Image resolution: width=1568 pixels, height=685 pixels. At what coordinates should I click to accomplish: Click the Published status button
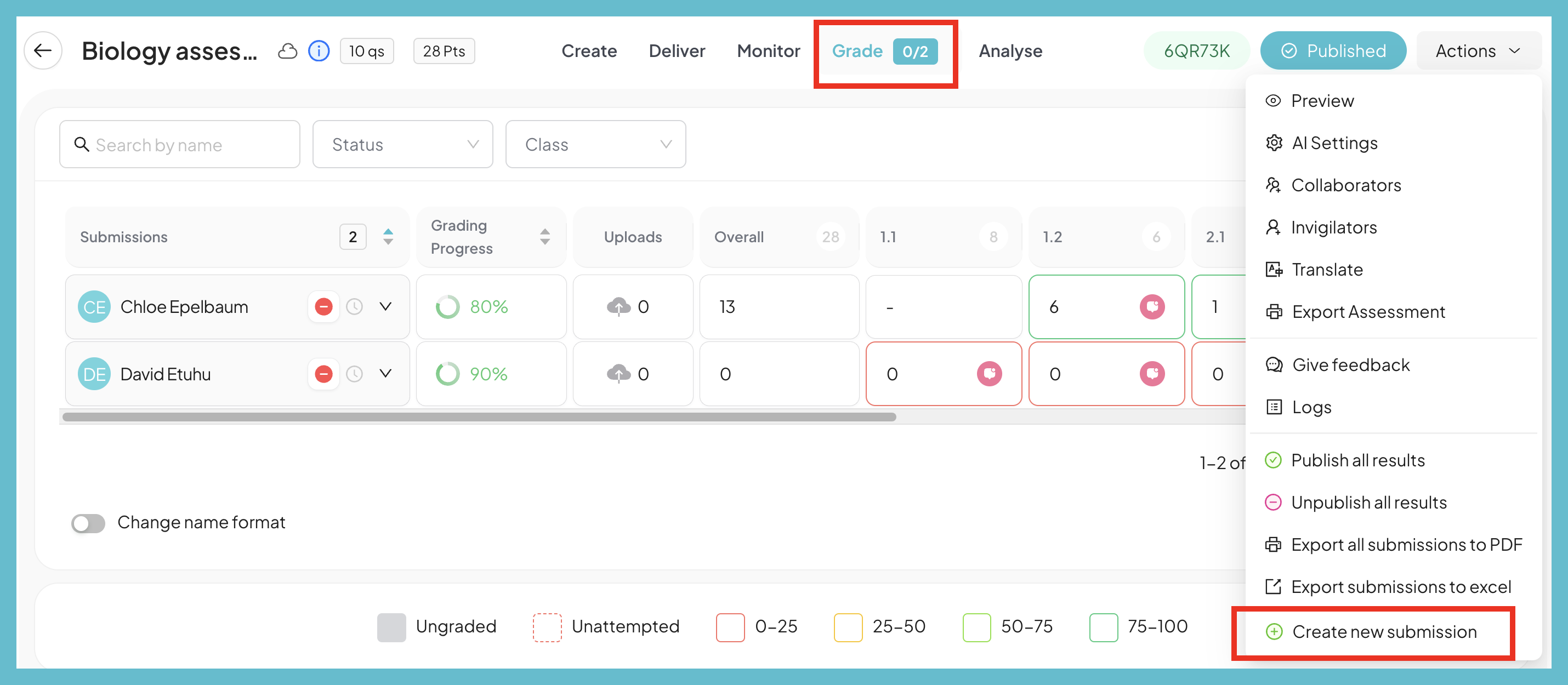(x=1333, y=50)
